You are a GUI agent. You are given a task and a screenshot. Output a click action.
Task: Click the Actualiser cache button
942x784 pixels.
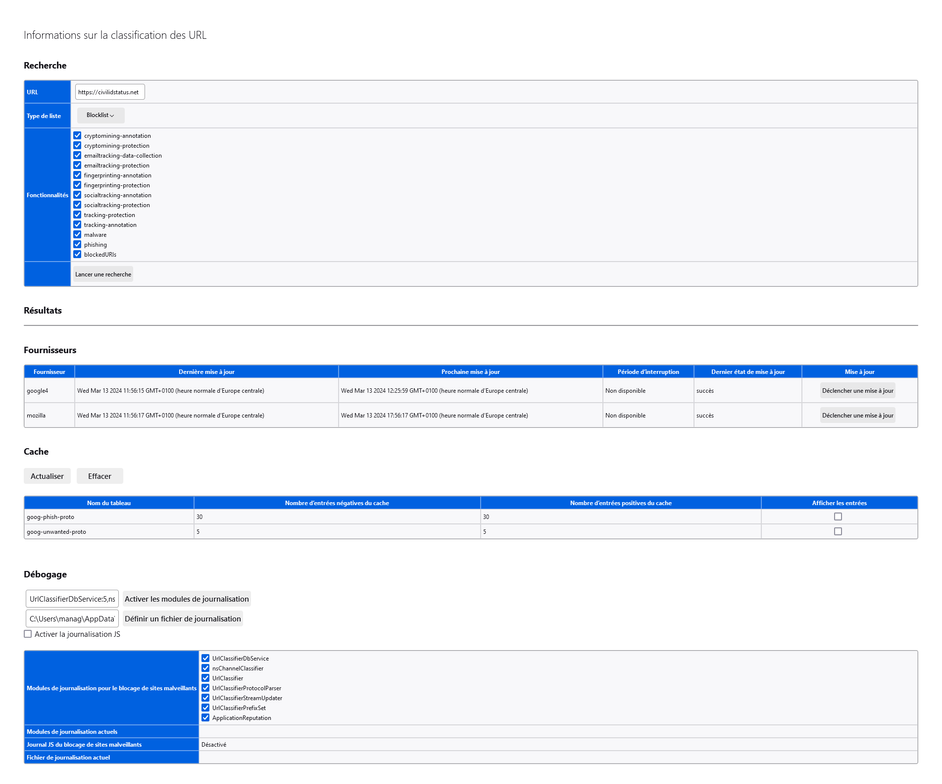(47, 476)
